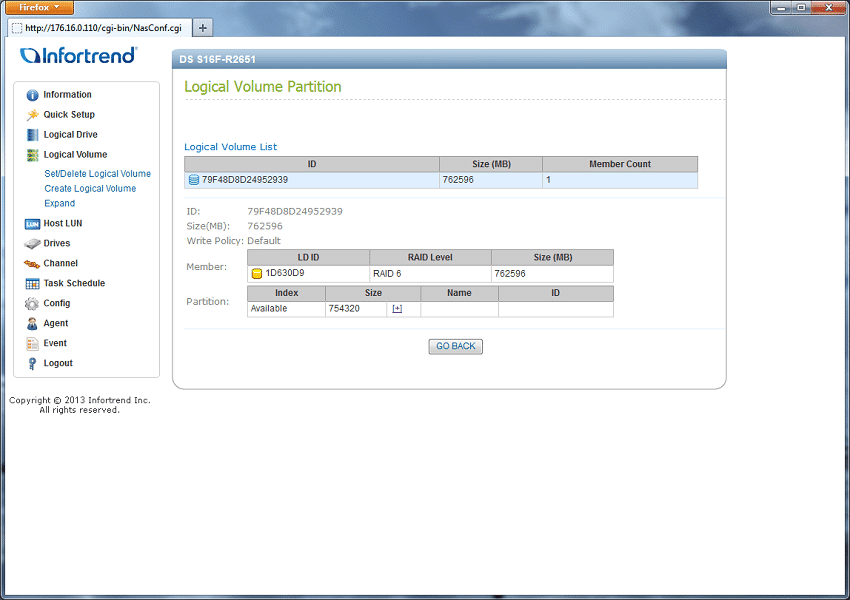
Task: Click the 762596 size in volume list
Action: (x=458, y=180)
